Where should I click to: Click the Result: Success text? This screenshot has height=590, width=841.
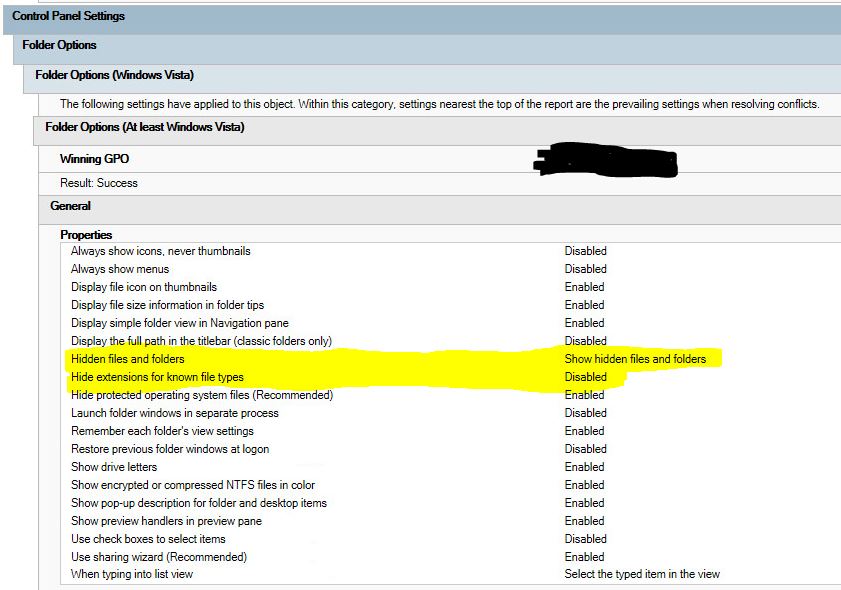(x=98, y=183)
